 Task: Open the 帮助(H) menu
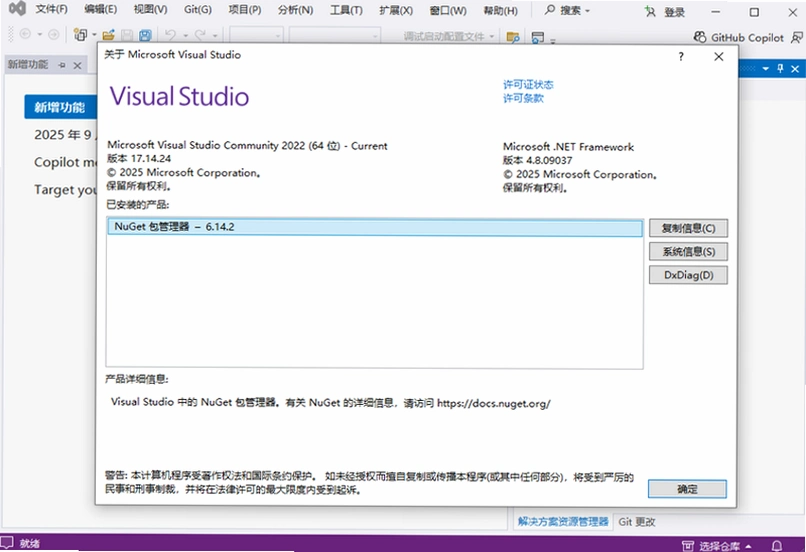coord(500,10)
